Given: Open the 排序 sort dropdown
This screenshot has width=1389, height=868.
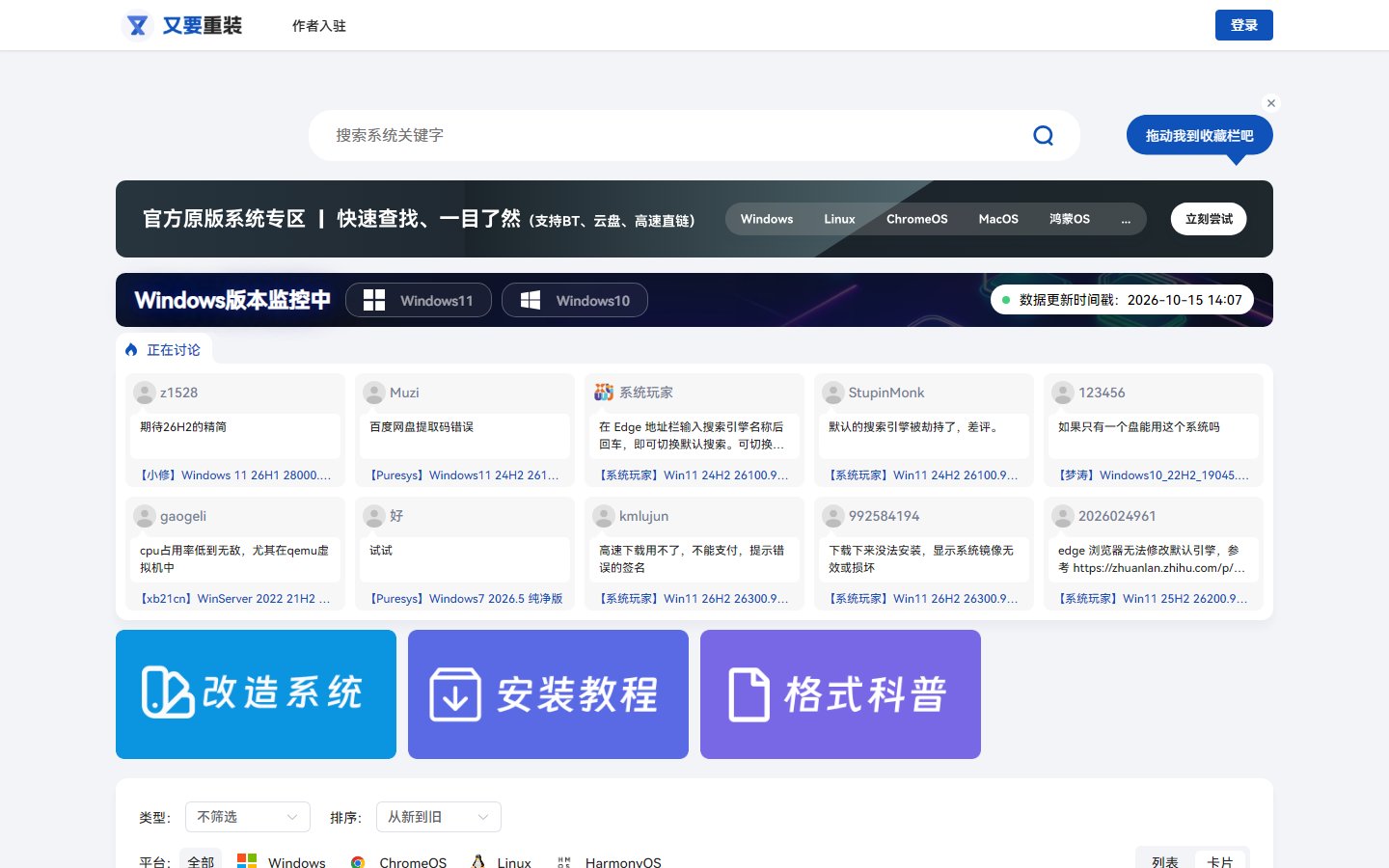Looking at the screenshot, I should pyautogui.click(x=439, y=817).
